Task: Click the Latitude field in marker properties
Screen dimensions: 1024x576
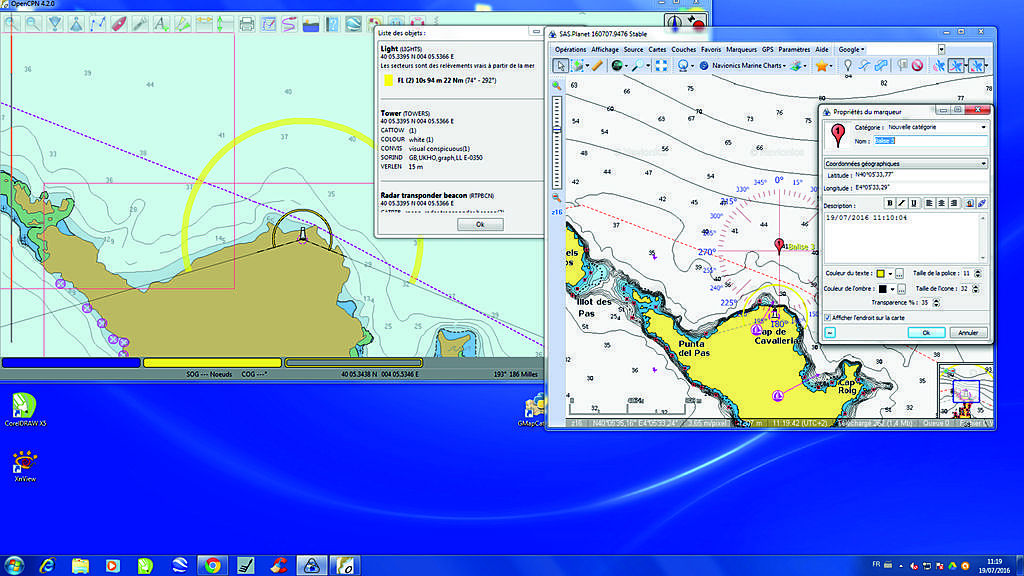Action: click(921, 175)
